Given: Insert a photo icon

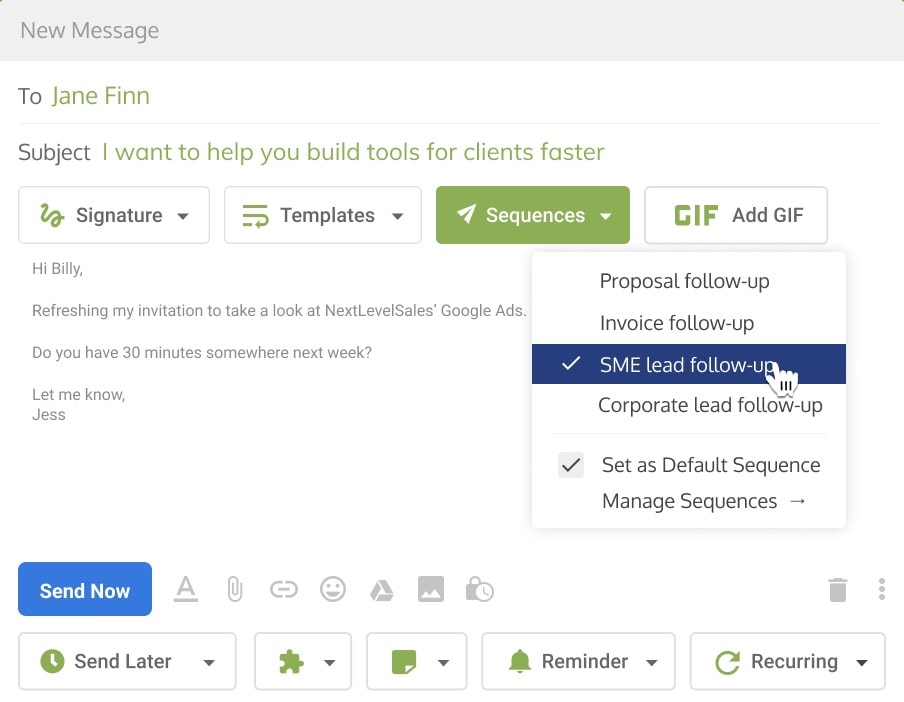Looking at the screenshot, I should pos(431,589).
